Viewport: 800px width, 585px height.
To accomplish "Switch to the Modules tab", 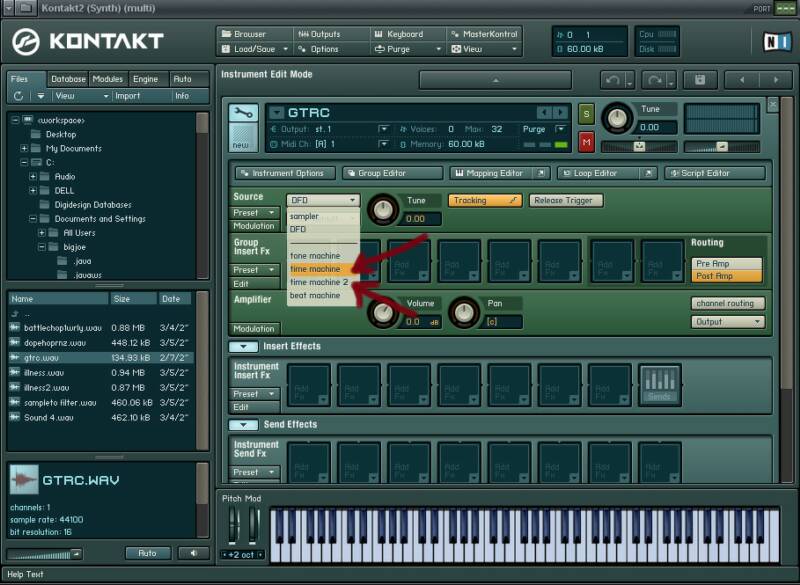I will pyautogui.click(x=108, y=79).
